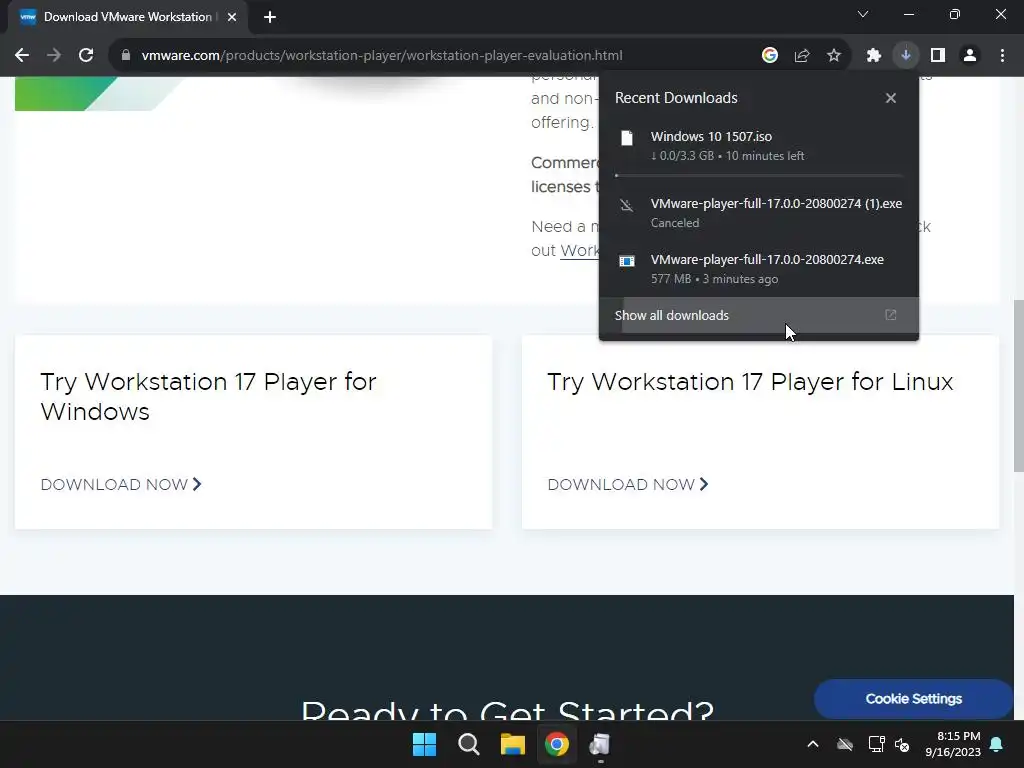Show all downloads

[x=759, y=315]
